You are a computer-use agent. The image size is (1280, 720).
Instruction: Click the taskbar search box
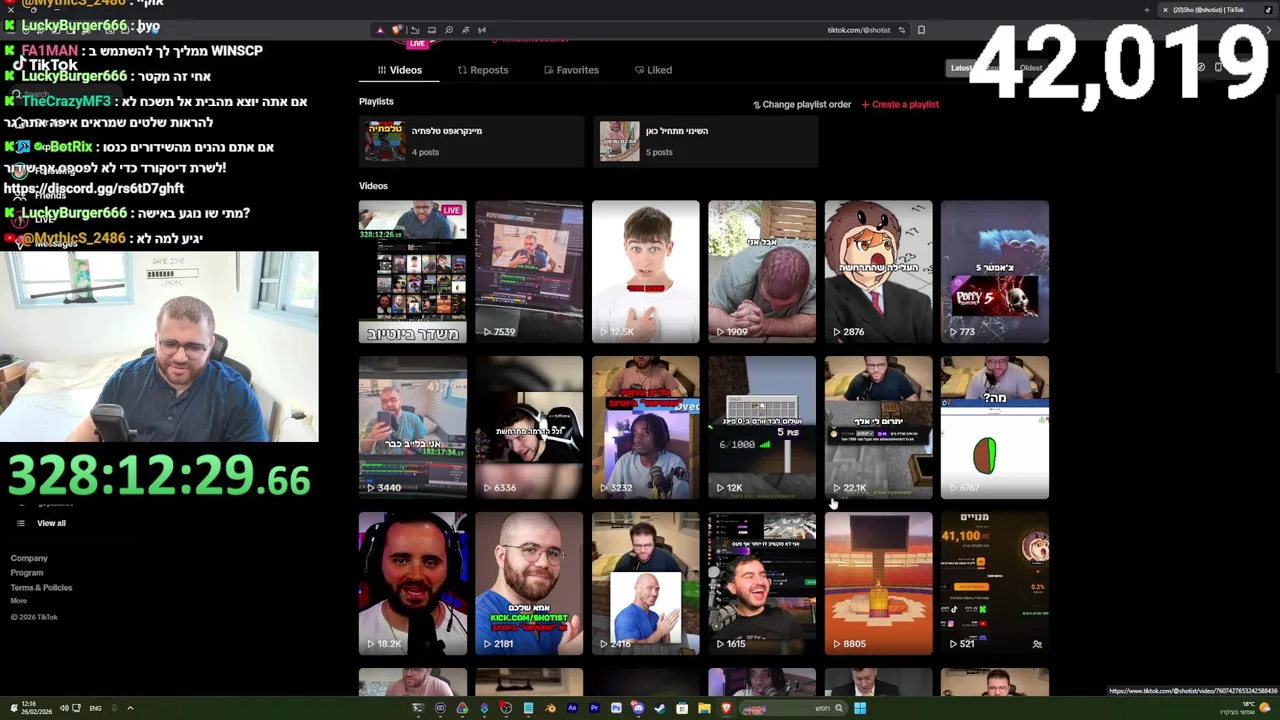794,708
